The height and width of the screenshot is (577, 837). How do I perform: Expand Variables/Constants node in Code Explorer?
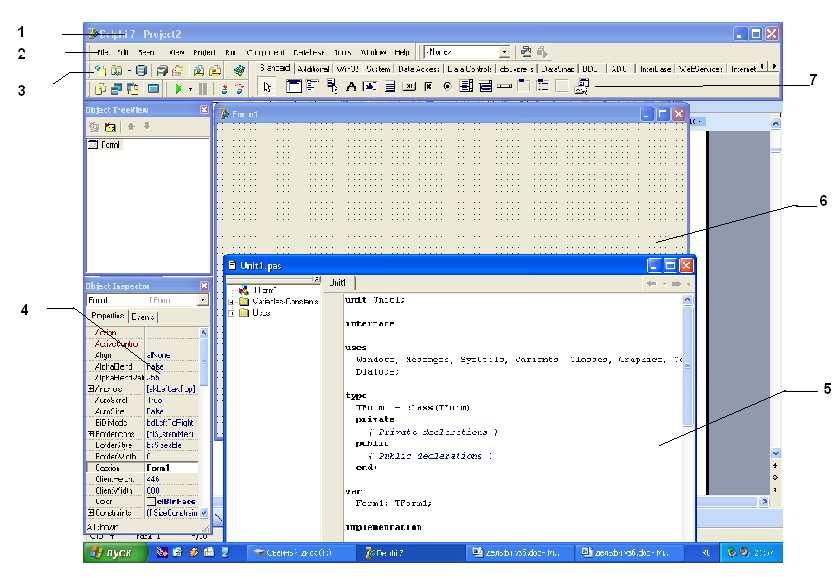[x=232, y=302]
